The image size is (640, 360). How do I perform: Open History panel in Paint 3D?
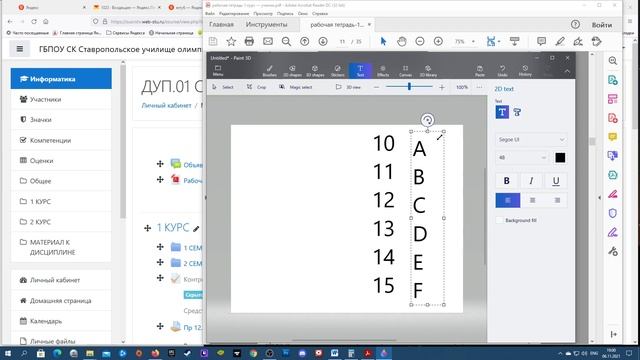(525, 71)
